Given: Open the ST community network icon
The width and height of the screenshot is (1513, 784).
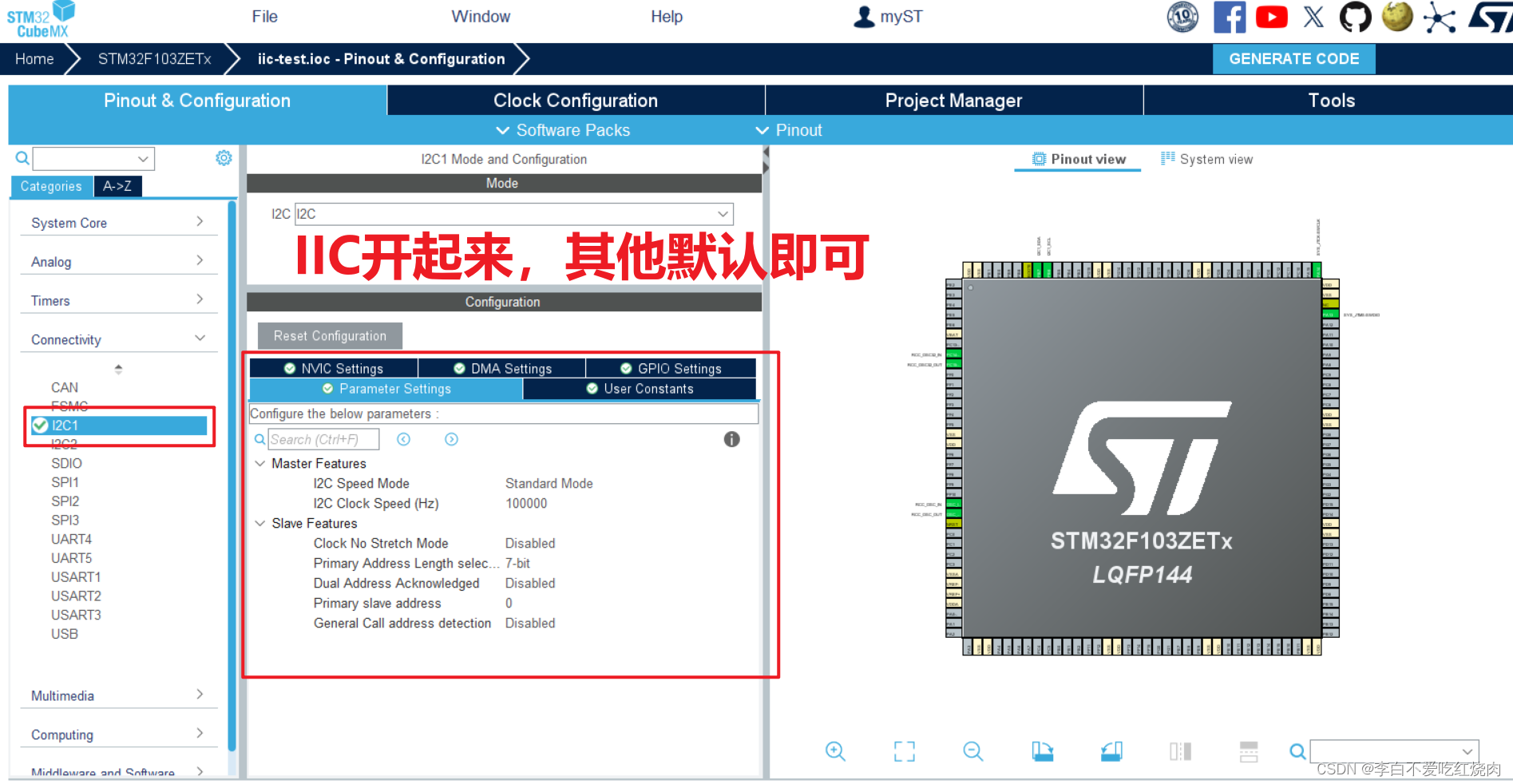Looking at the screenshot, I should click(1440, 18).
